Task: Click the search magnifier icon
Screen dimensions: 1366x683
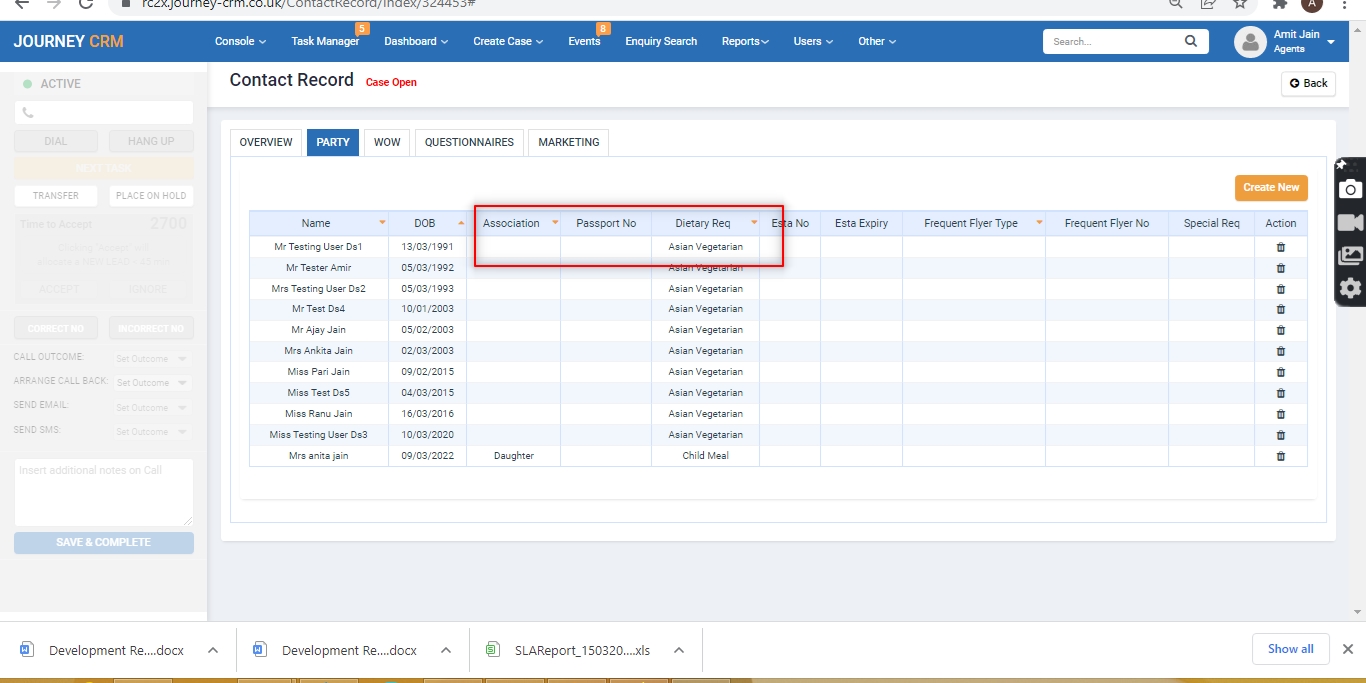Action: tap(1190, 41)
